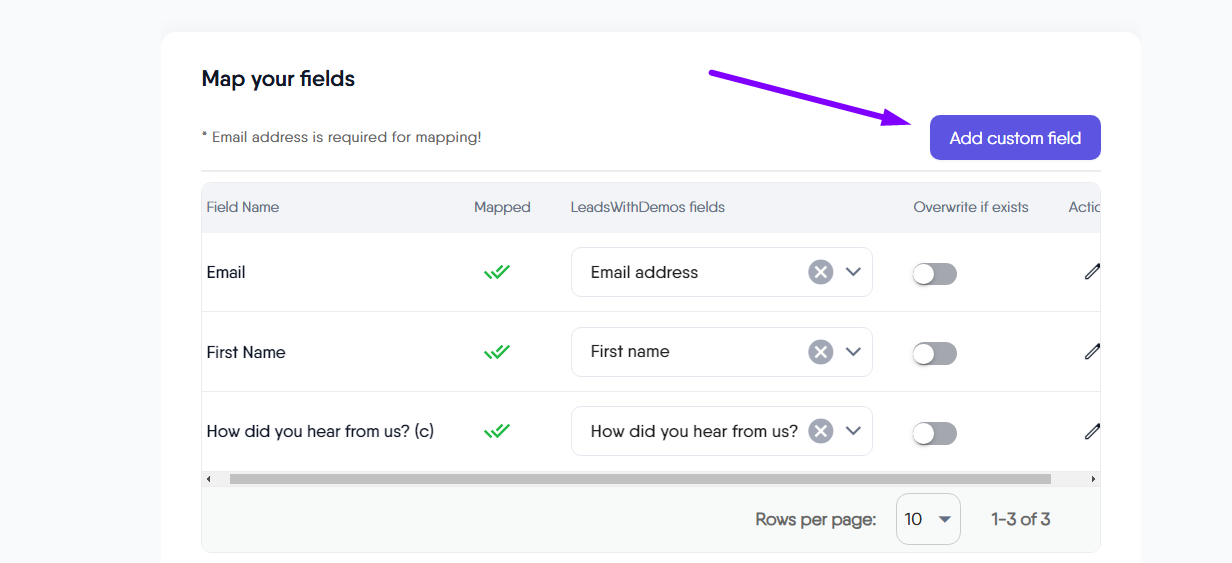Edit the Email field row

point(1092,272)
